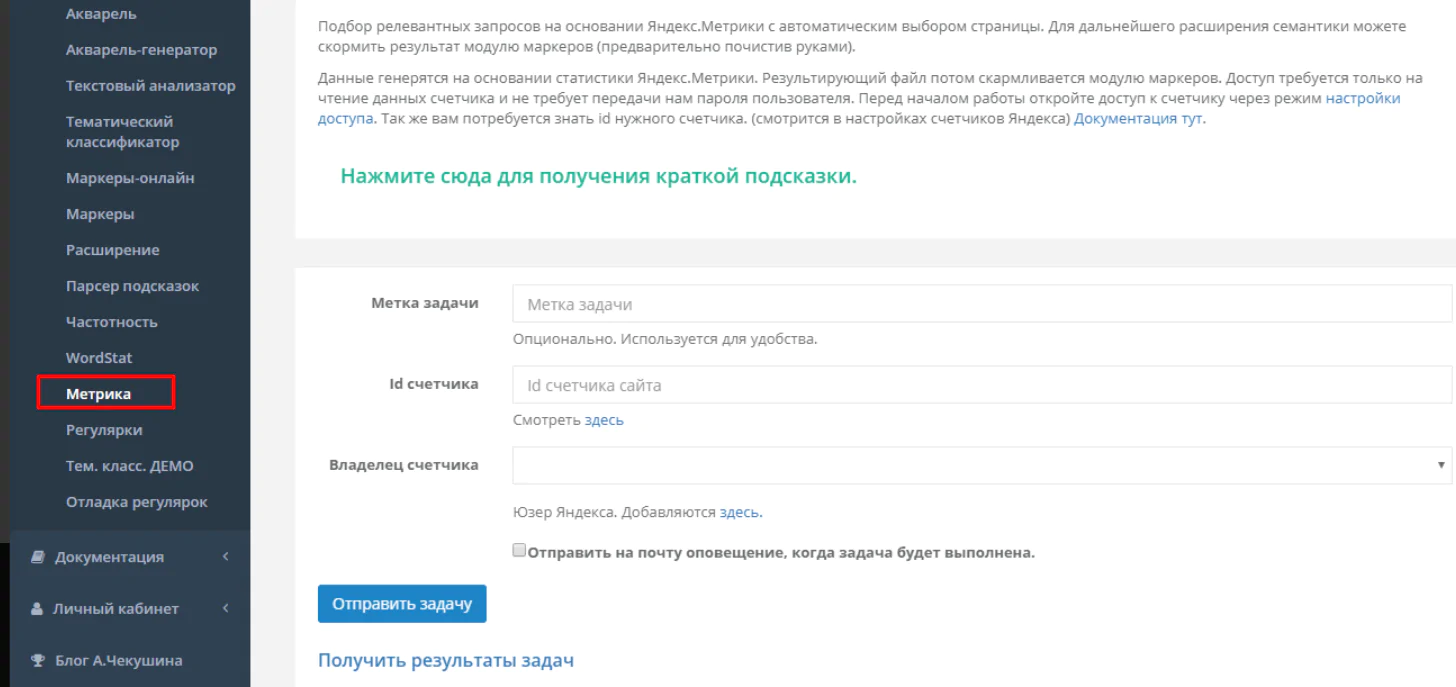This screenshot has height=687, width=1456.
Task: Open Маркеры-онлайн module
Action: point(130,178)
